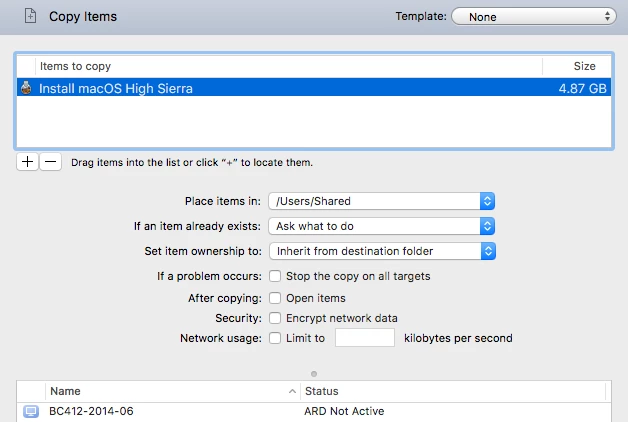The height and width of the screenshot is (422, 628).
Task: Select the BC412-2014-06 computer row
Action: coord(314,411)
